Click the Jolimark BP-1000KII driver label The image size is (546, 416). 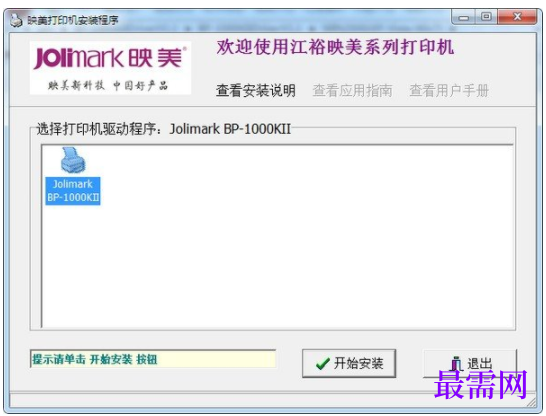(73, 191)
